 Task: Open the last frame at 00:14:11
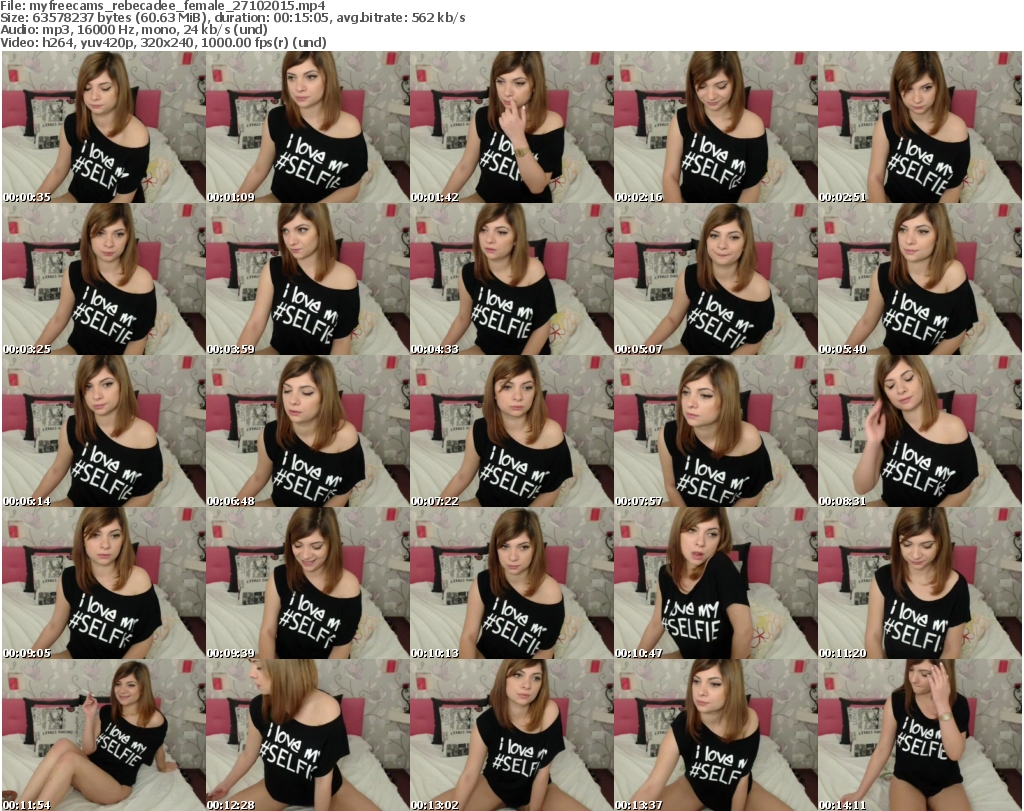pos(919,735)
